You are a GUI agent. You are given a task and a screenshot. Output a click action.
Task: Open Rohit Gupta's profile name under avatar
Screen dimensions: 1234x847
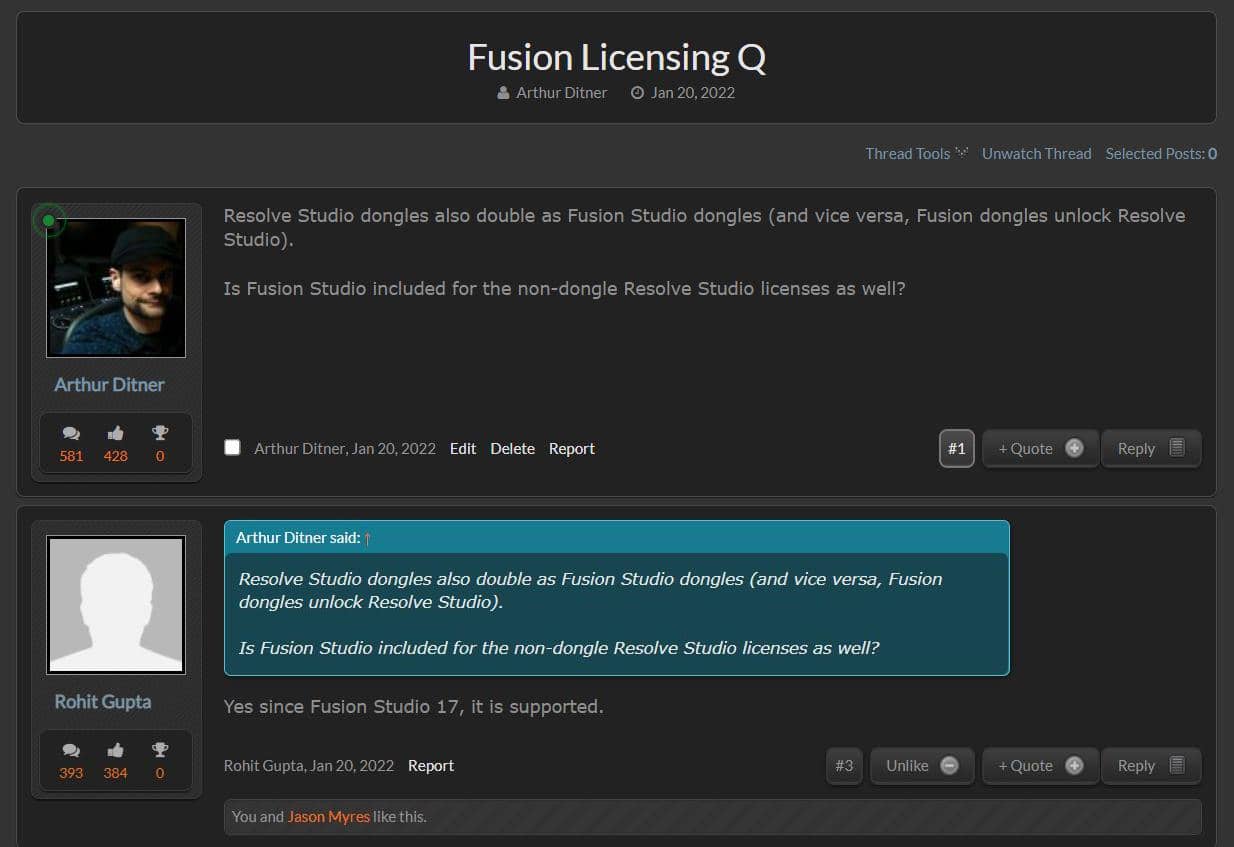[x=103, y=701]
